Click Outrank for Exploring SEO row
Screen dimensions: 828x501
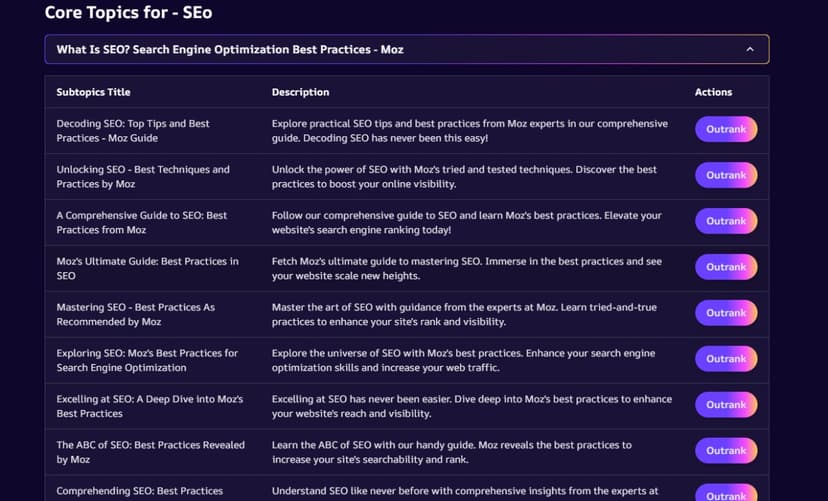click(x=726, y=359)
